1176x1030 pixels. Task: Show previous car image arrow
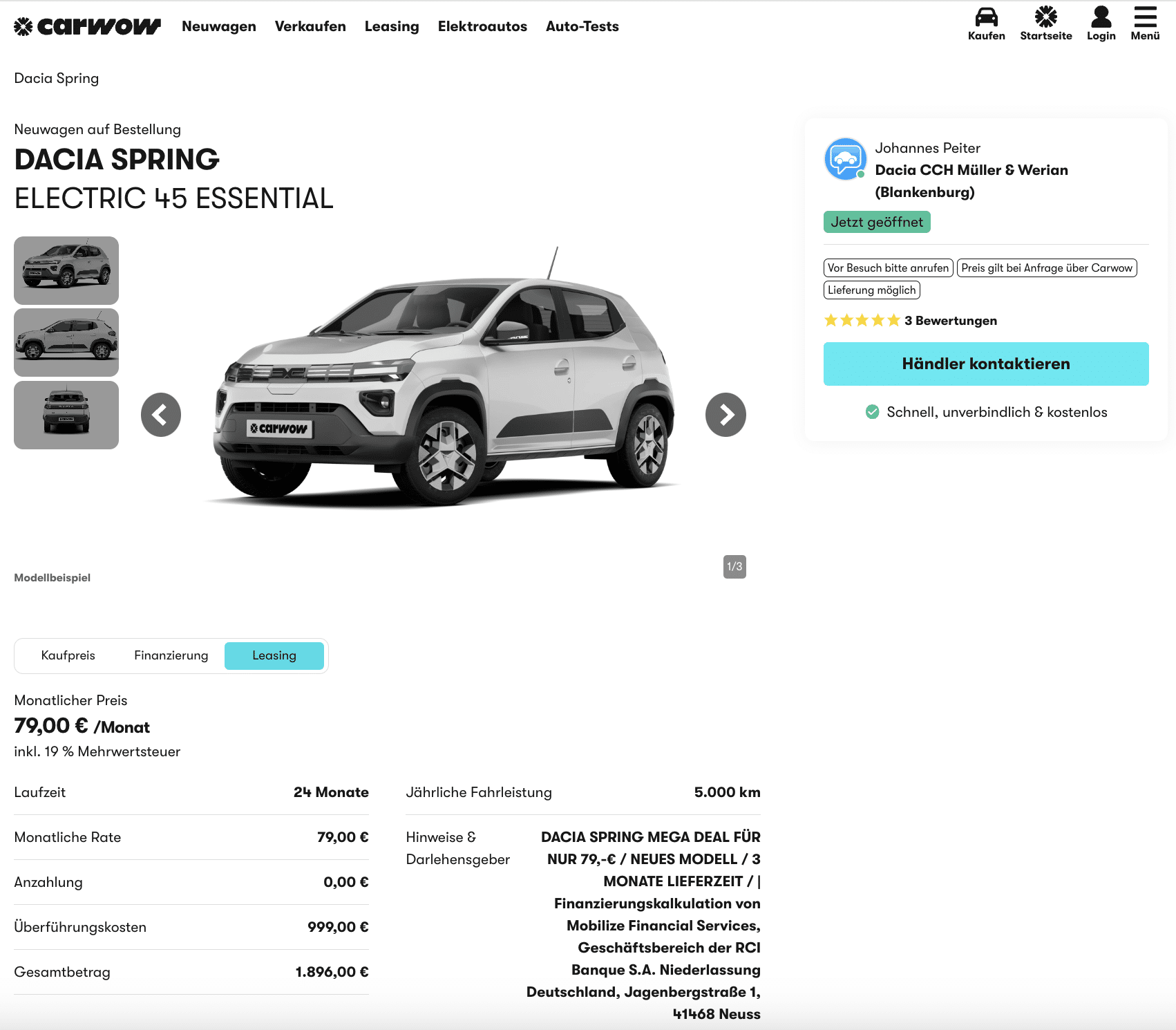[161, 415]
